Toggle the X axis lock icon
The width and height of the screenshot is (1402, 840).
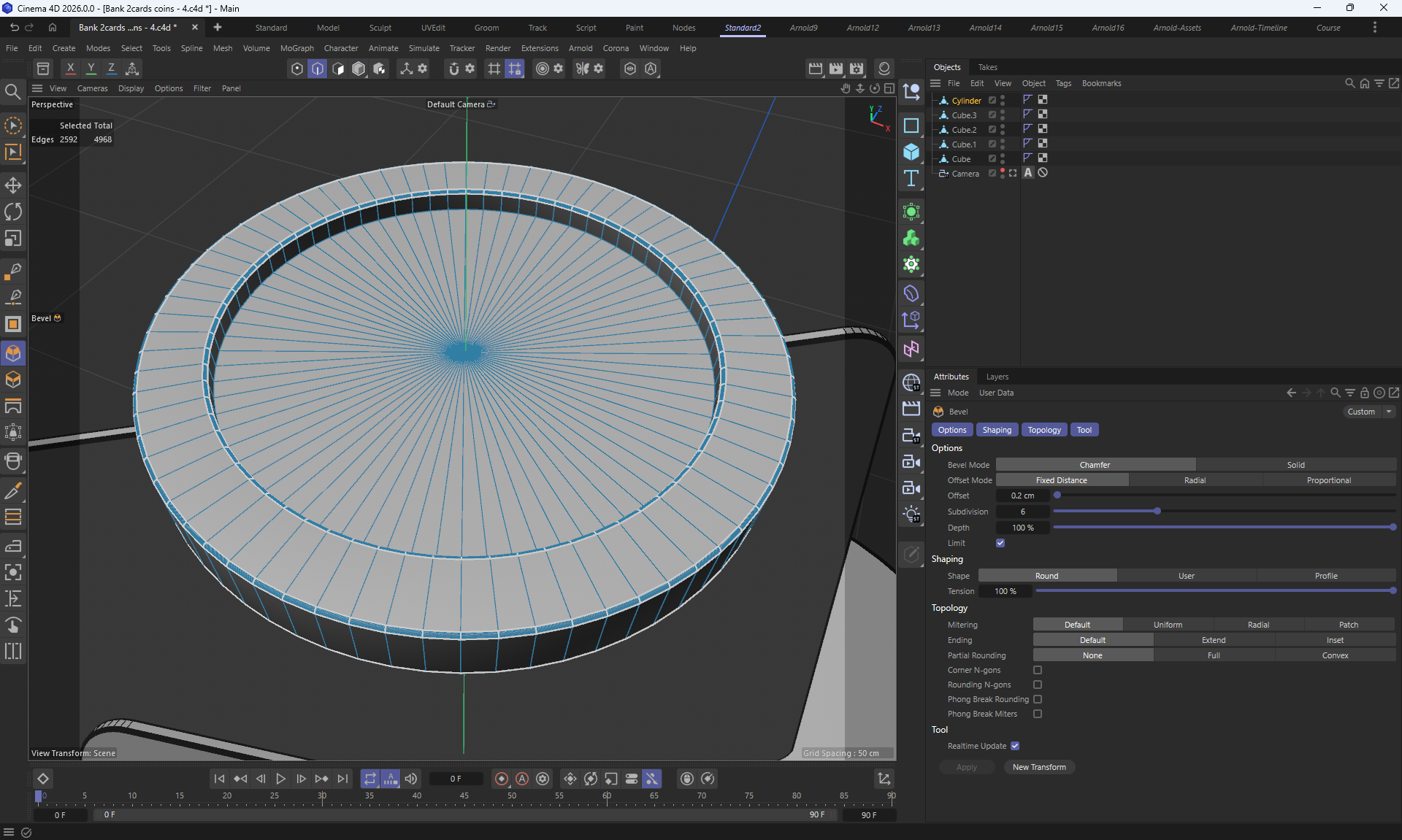click(x=70, y=69)
